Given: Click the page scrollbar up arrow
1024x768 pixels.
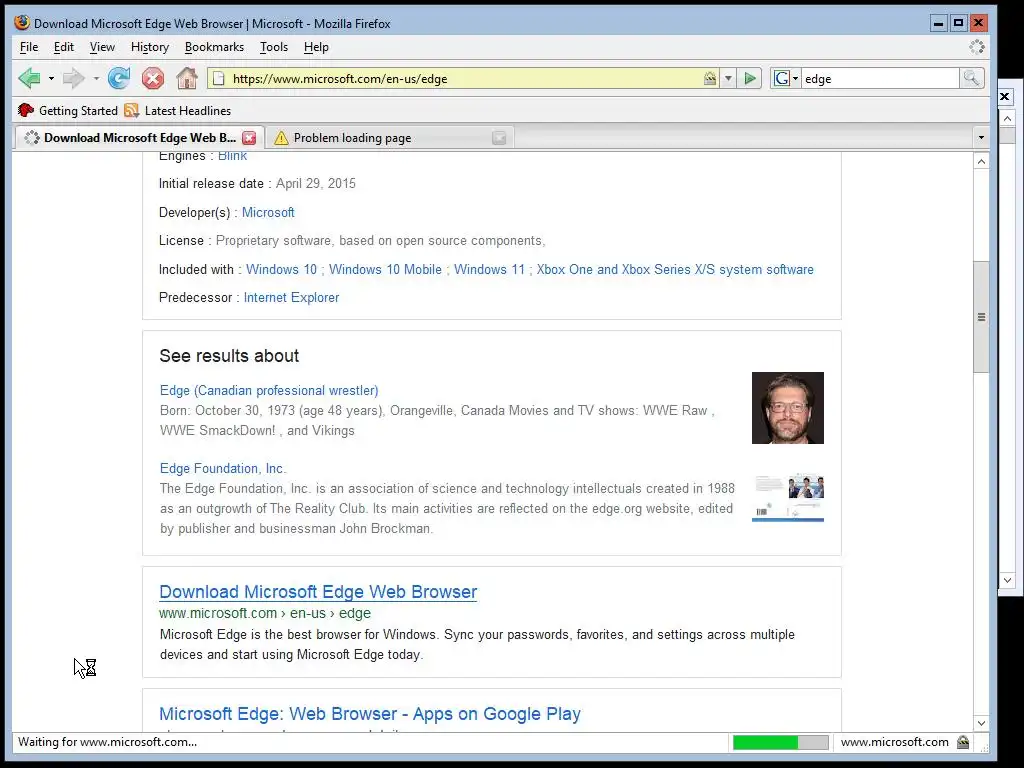Looking at the screenshot, I should (981, 161).
